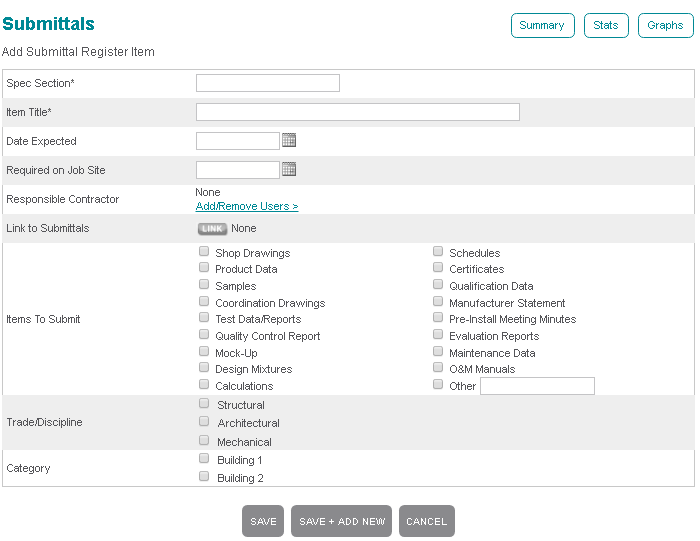Switch to the Stats view
Viewport: 700px width, 541px height.
[x=606, y=25]
